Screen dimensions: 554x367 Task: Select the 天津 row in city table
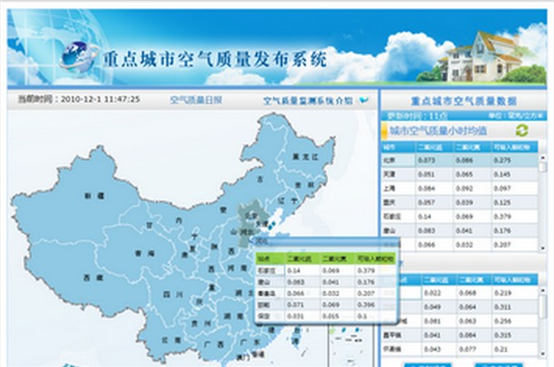pyautogui.click(x=459, y=174)
